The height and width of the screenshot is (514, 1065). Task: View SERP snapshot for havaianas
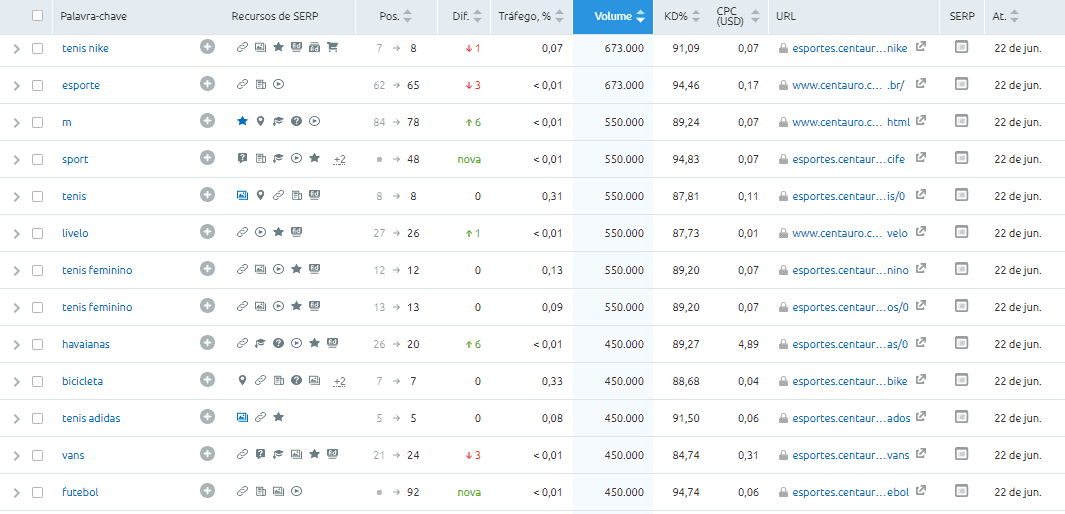[961, 342]
